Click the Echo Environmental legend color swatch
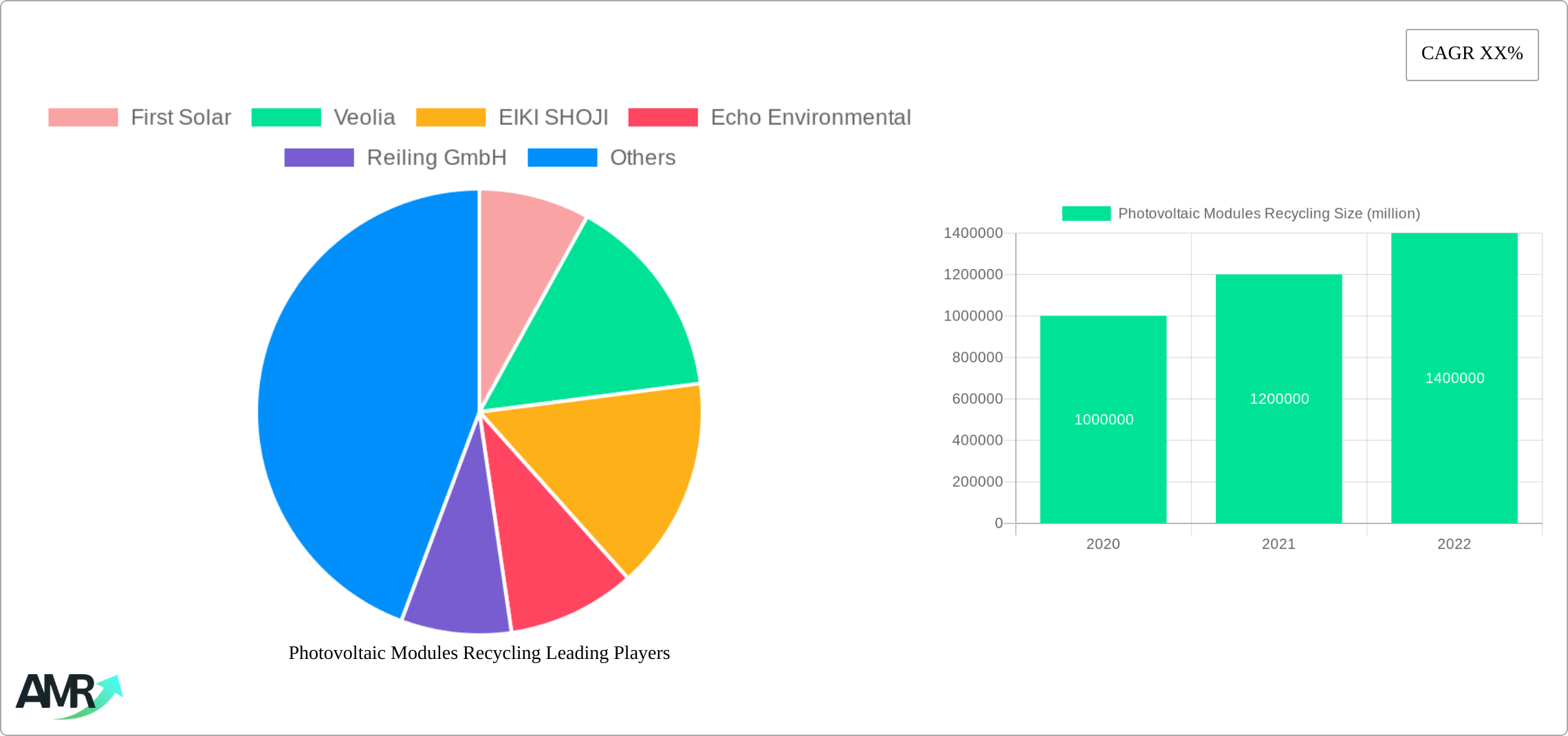This screenshot has height=736, width=1568. coord(662,118)
